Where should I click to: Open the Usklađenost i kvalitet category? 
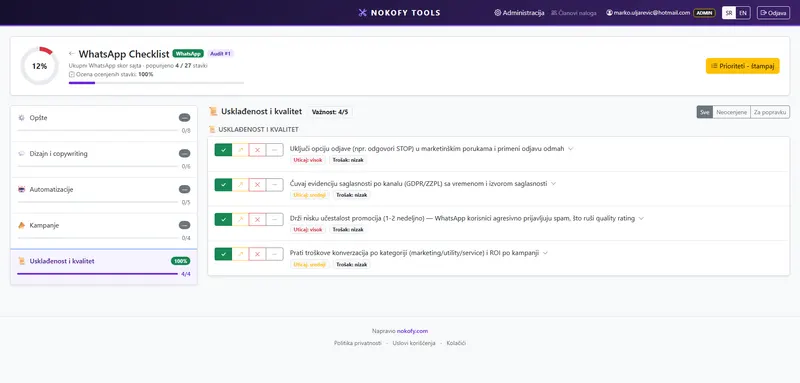[104, 267]
